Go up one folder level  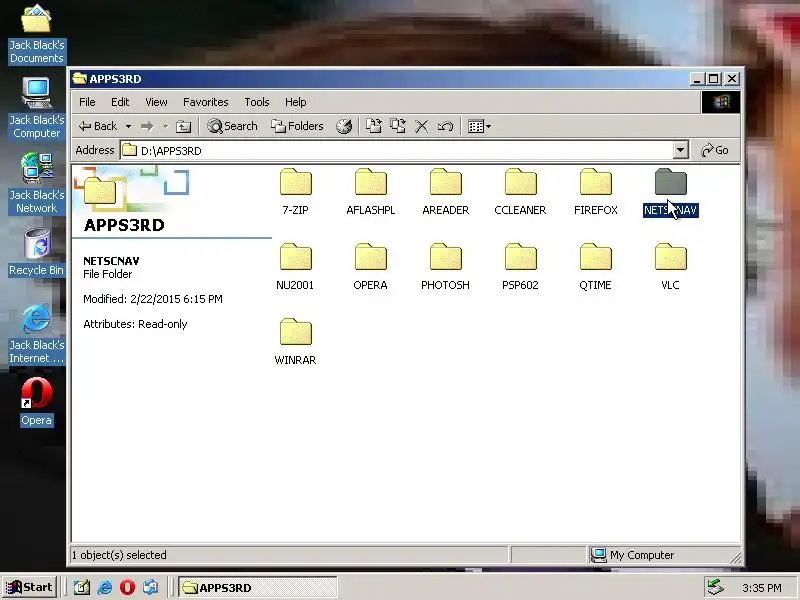pos(183,126)
